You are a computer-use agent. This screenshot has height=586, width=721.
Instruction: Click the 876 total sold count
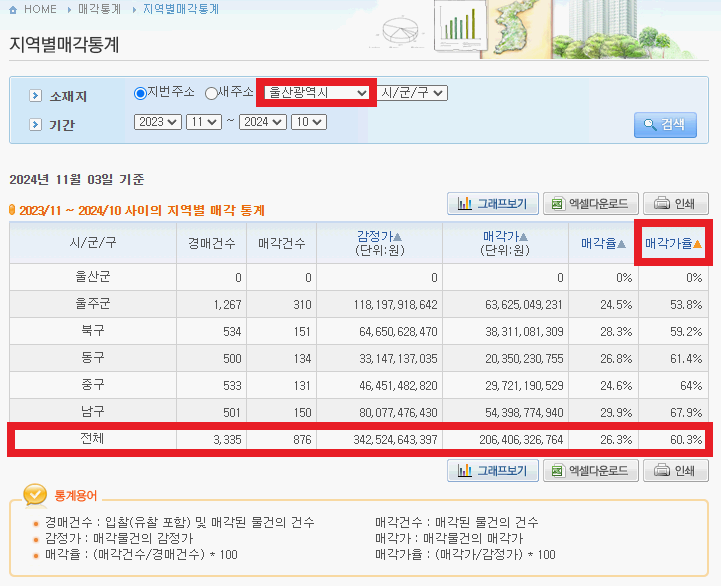[302, 440]
